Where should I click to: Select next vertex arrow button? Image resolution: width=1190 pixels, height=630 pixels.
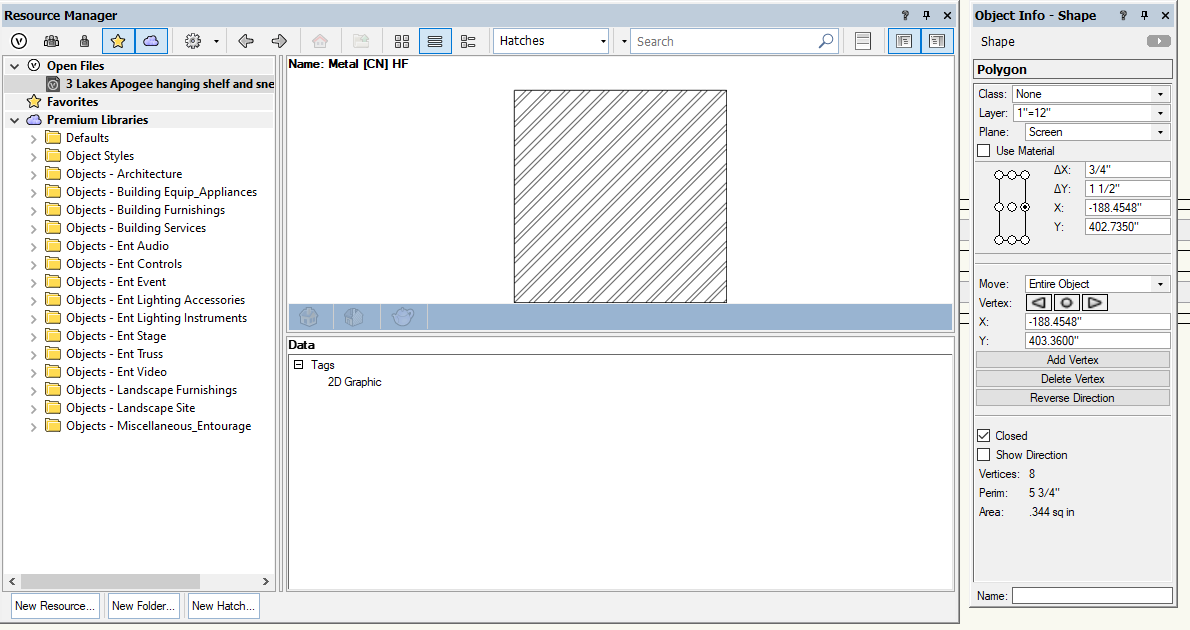point(1094,302)
